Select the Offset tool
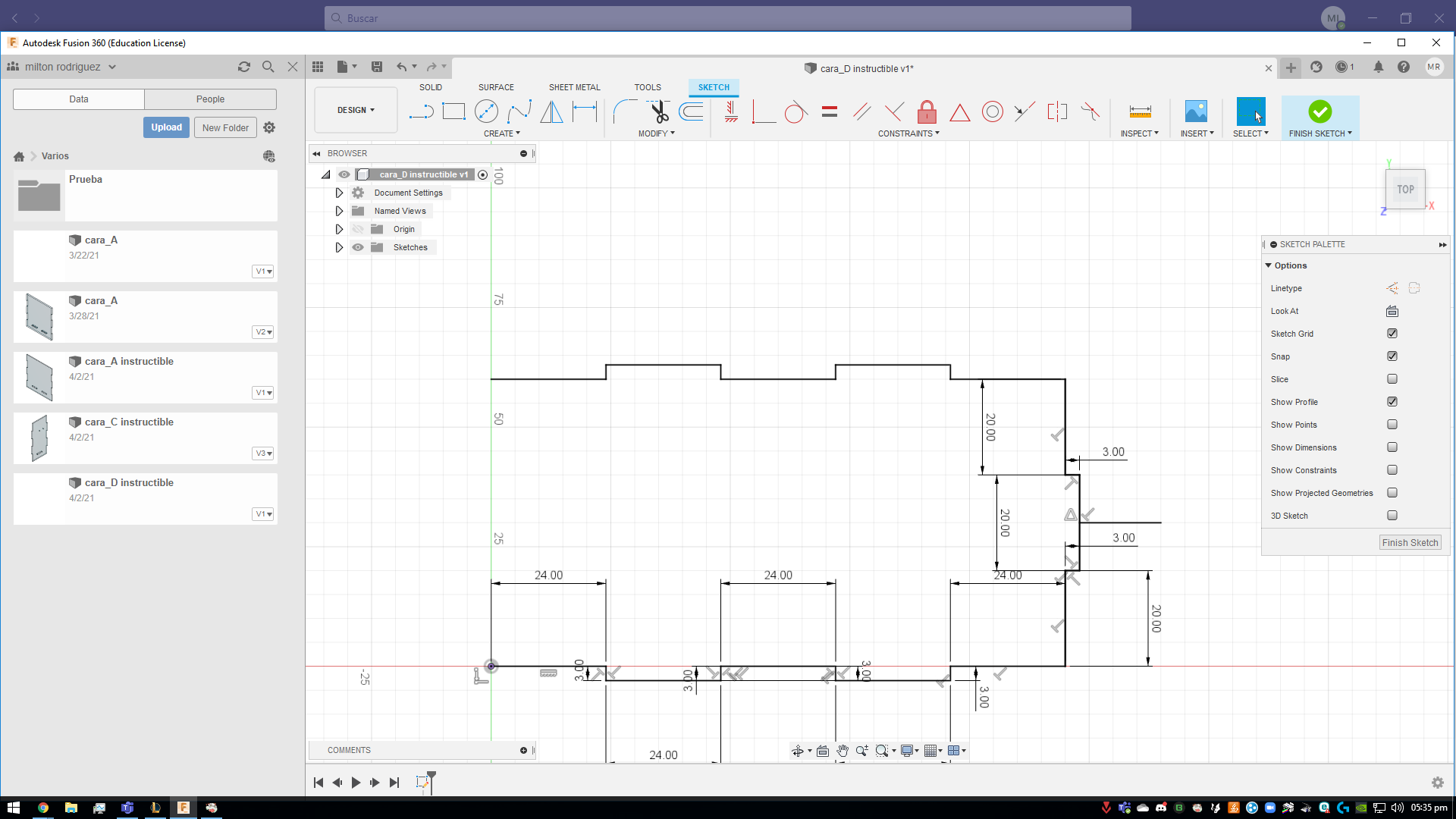 tap(691, 112)
